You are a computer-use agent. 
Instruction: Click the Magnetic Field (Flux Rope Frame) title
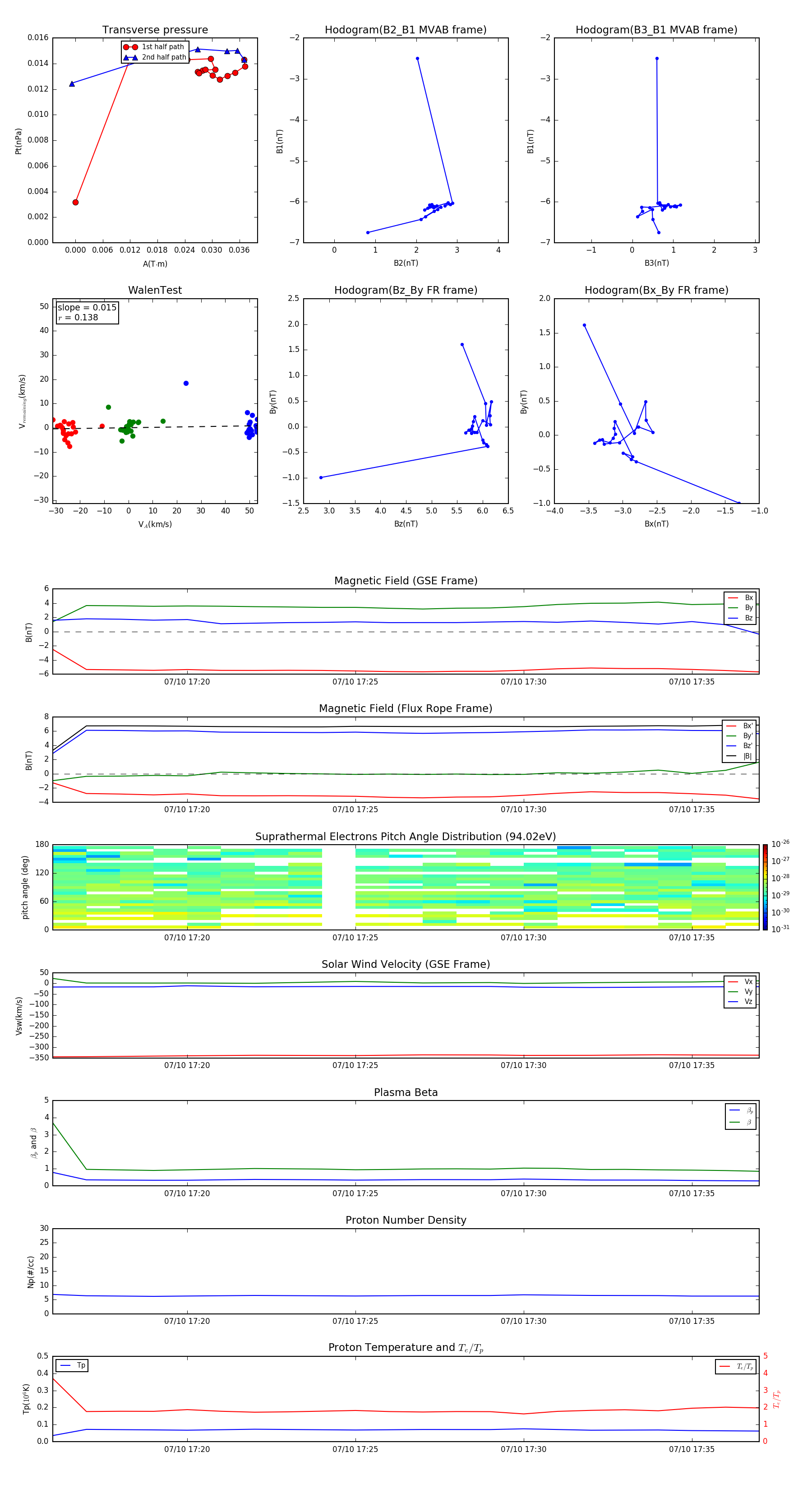pyautogui.click(x=406, y=709)
